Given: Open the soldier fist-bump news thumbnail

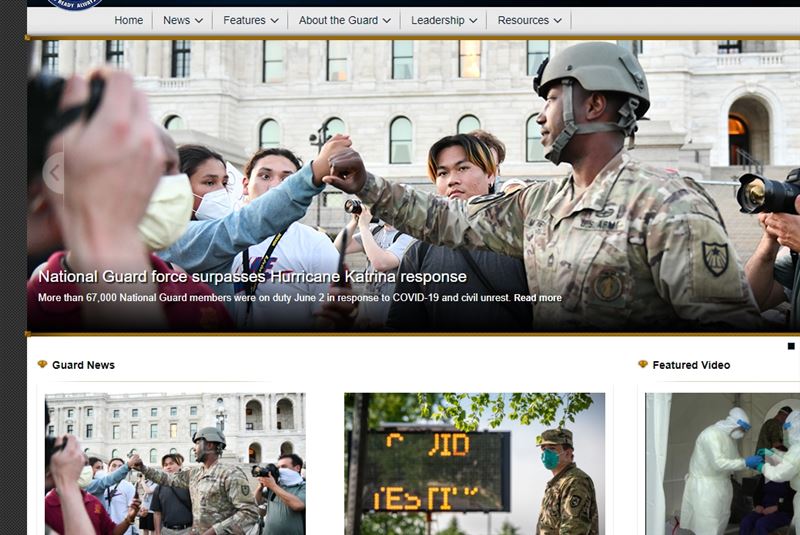Looking at the screenshot, I should (176, 464).
